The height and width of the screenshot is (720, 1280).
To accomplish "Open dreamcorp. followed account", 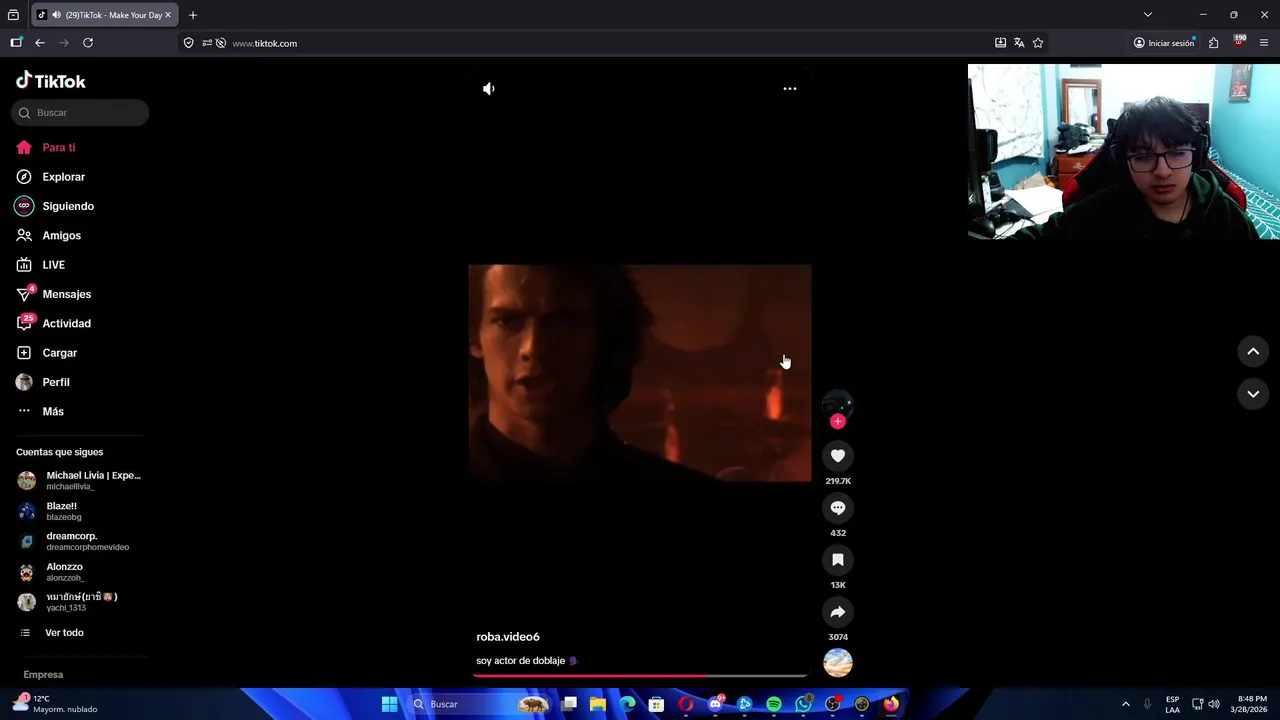I will [x=80, y=541].
